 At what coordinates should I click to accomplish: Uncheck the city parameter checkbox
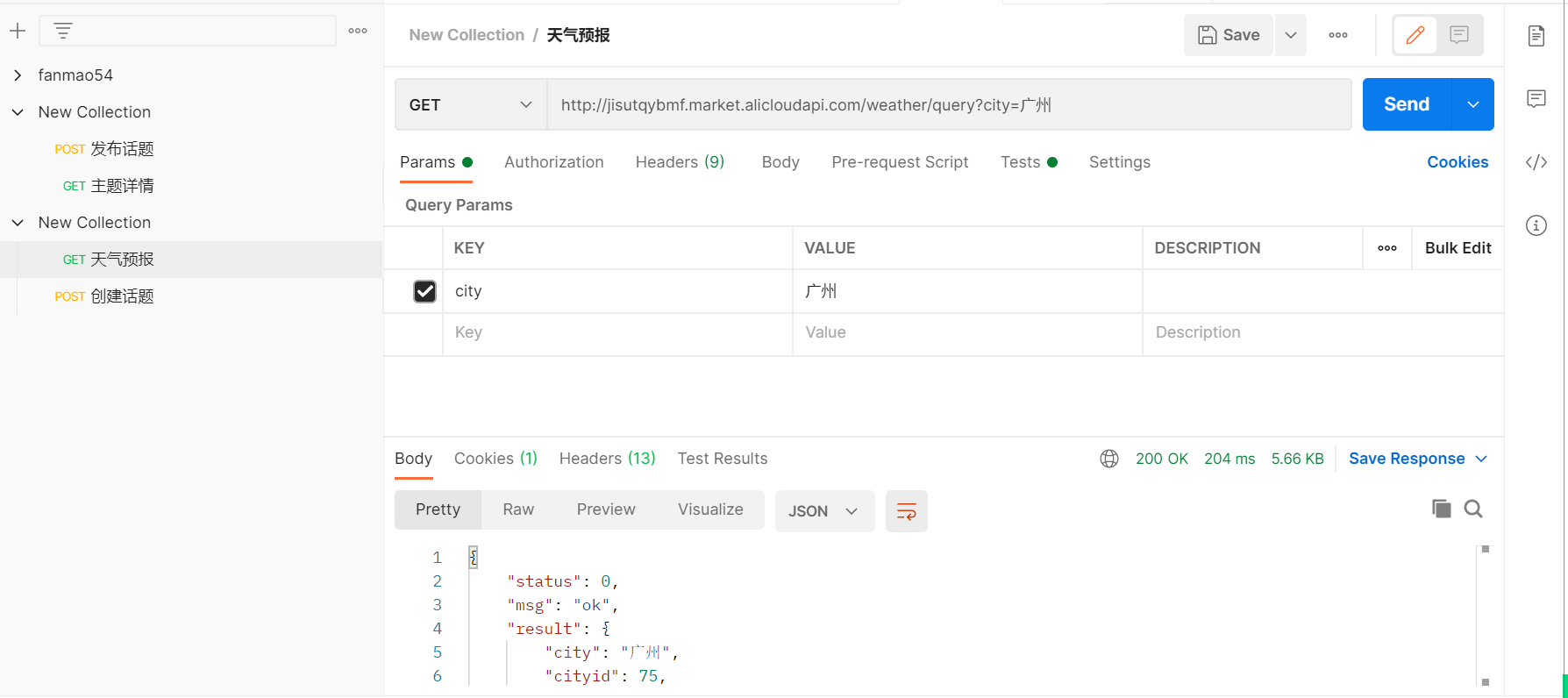click(424, 291)
